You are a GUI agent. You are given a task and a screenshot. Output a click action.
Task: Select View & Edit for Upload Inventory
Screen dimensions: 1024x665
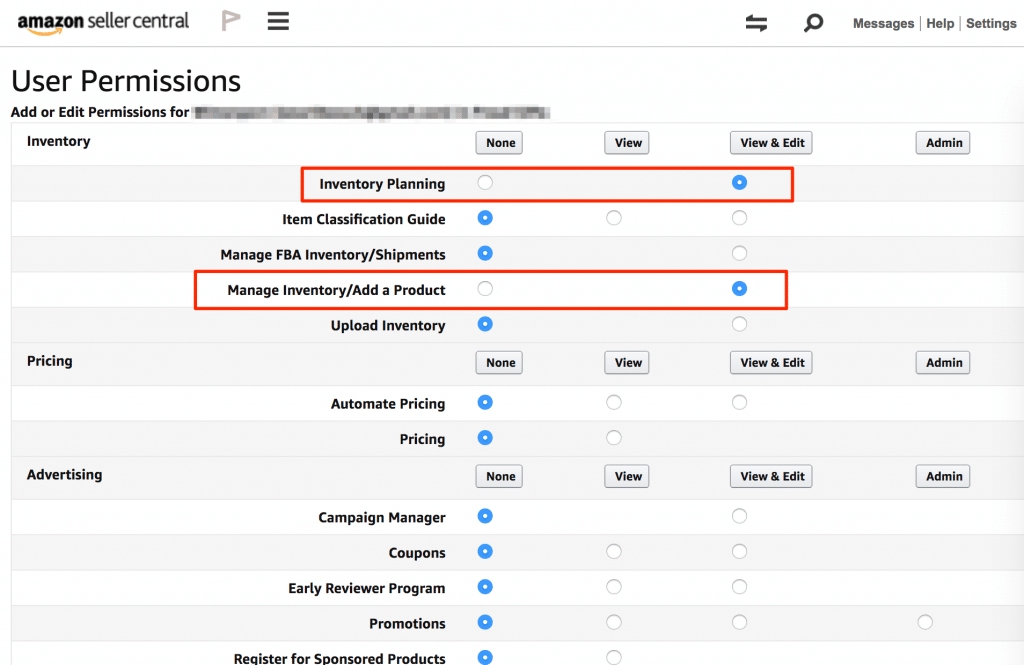[739, 324]
